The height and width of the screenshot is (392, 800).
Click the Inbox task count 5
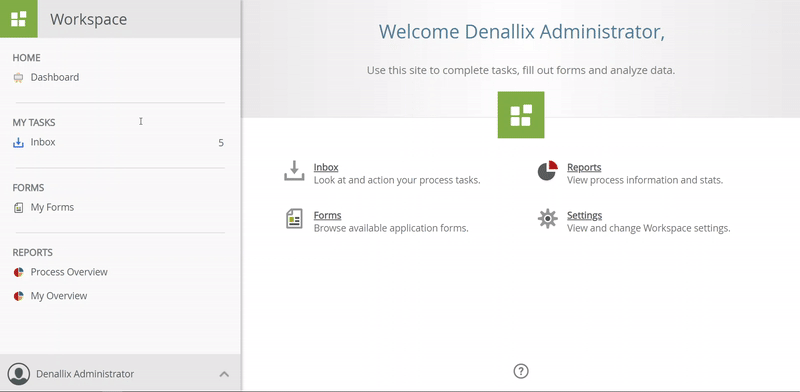coord(221,143)
